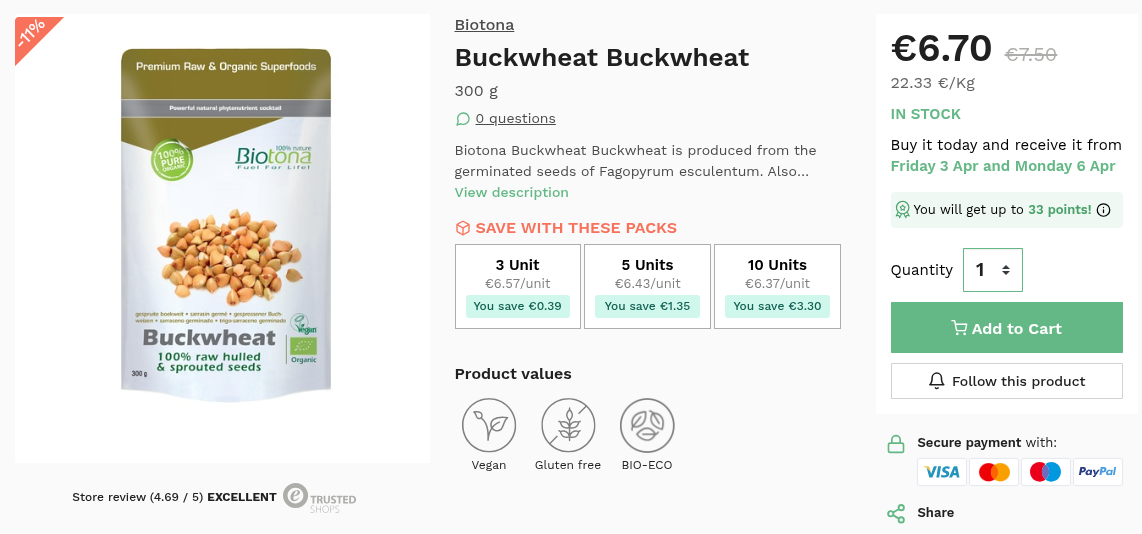Click the BIO-ECO leaf icon
The image size is (1142, 534).
pos(647,425)
